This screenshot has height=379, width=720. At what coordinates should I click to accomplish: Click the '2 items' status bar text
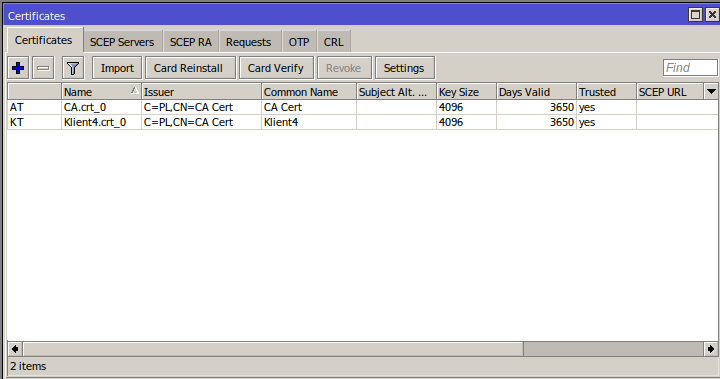point(28,366)
